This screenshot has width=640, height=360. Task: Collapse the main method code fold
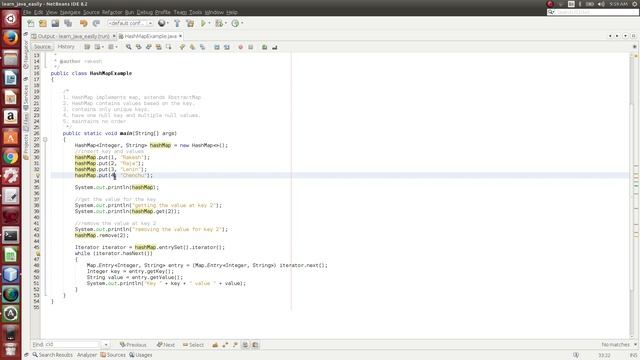tap(45, 140)
